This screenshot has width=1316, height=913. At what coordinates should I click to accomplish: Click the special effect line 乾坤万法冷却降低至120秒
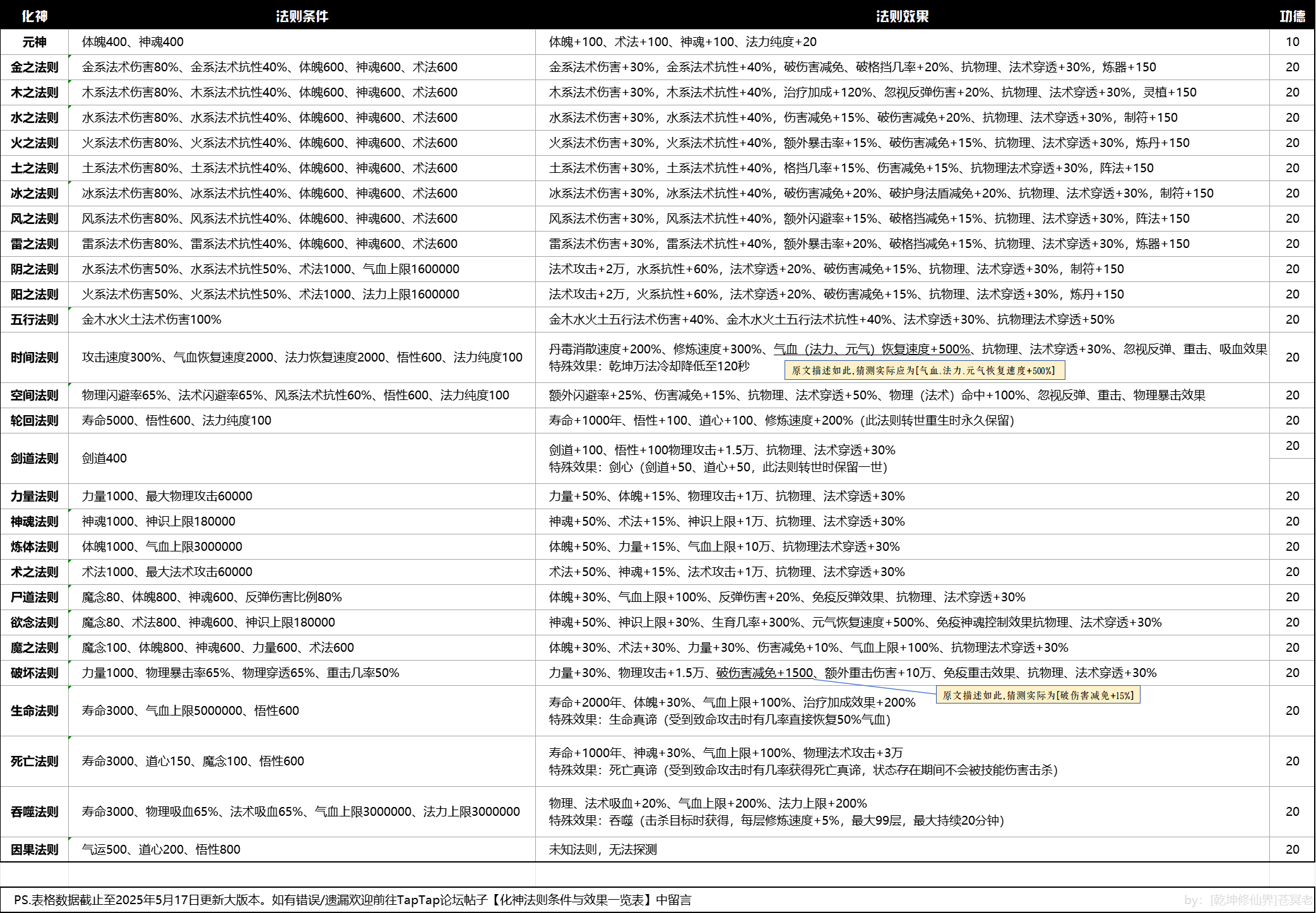[x=649, y=366]
